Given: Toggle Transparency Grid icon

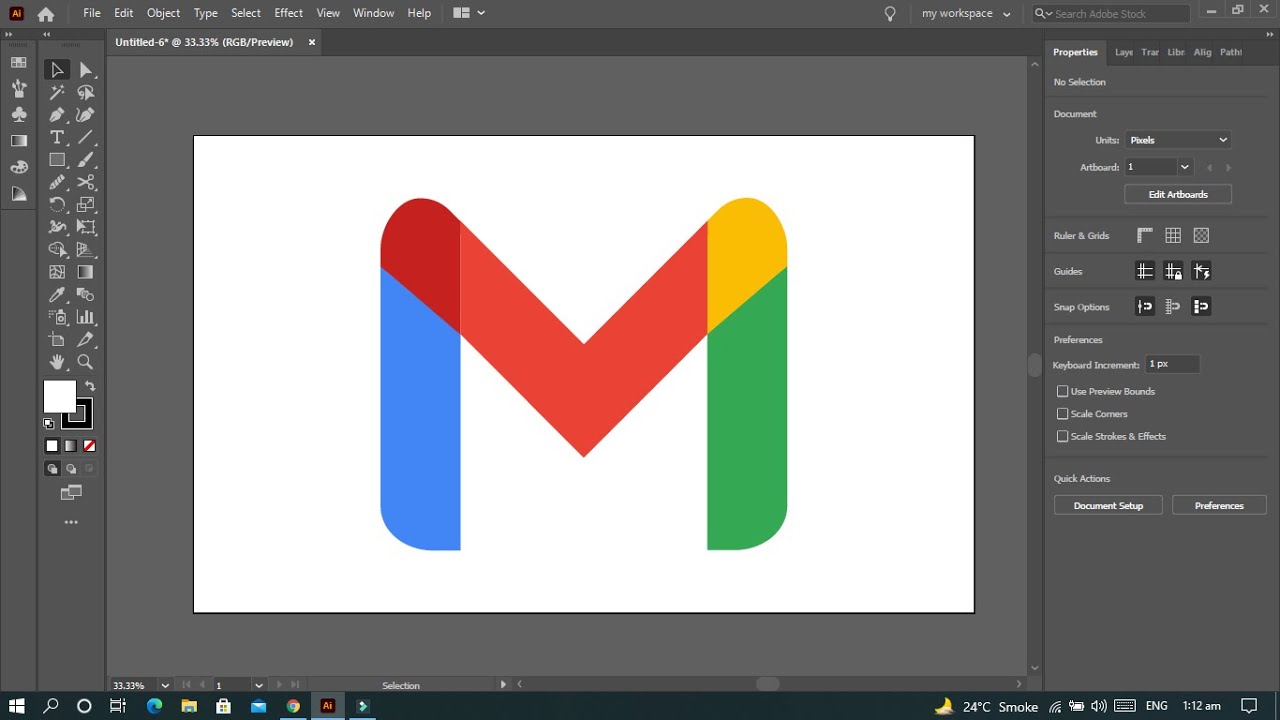Looking at the screenshot, I should coord(1201,235).
